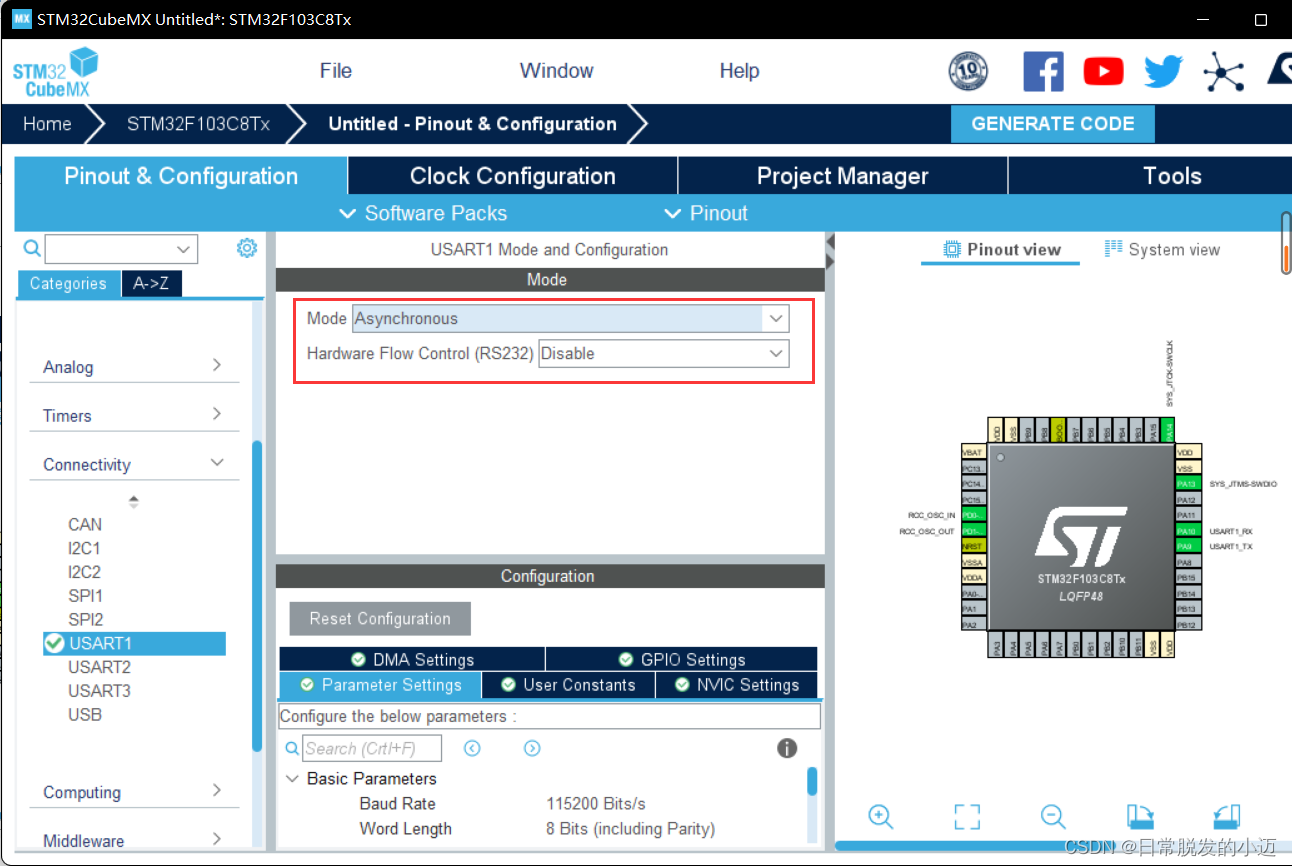
Task: Go to previous parameter search result
Action: [472, 748]
